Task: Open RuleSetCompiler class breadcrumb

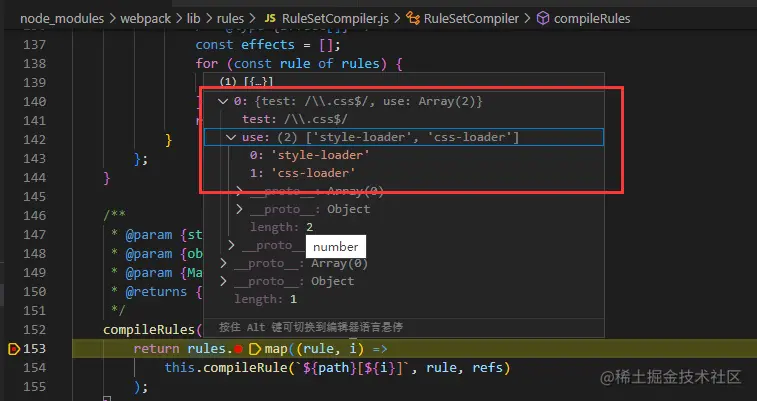Action: click(471, 18)
